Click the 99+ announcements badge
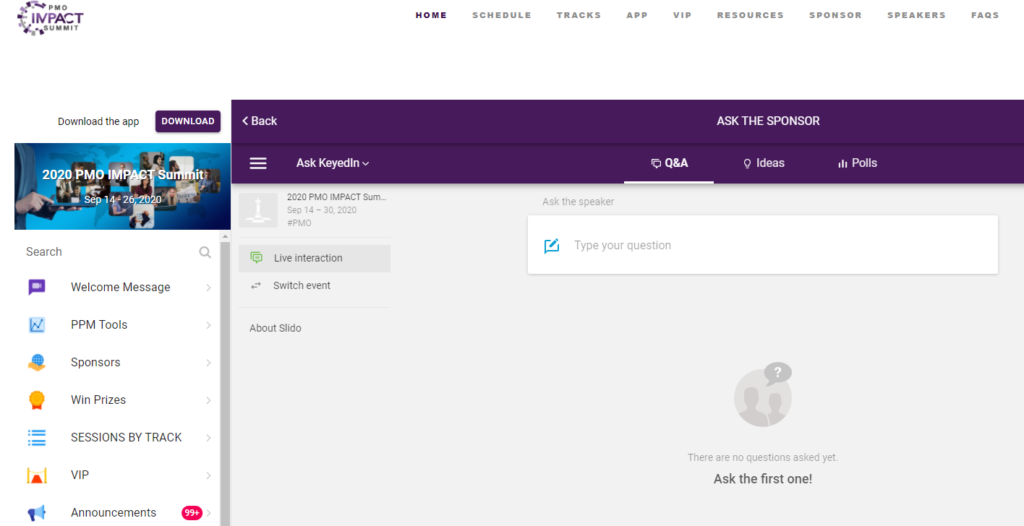1024x526 pixels. (191, 513)
